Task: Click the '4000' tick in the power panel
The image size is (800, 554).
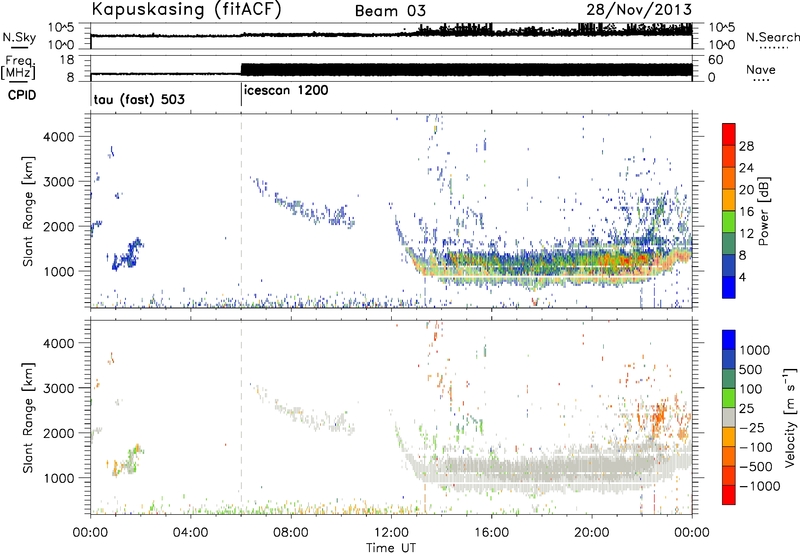Action: point(59,137)
